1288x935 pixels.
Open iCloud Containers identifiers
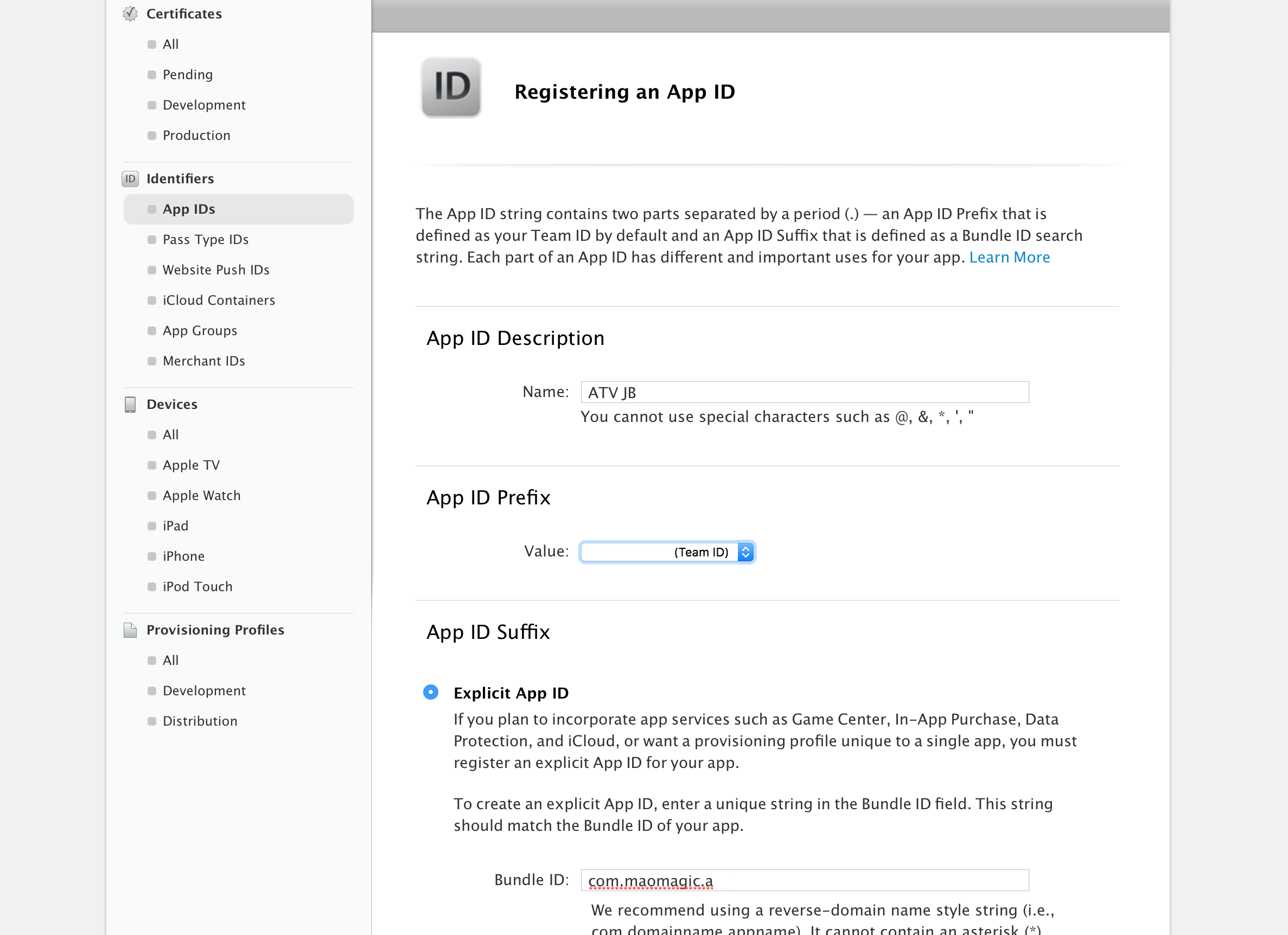[219, 300]
